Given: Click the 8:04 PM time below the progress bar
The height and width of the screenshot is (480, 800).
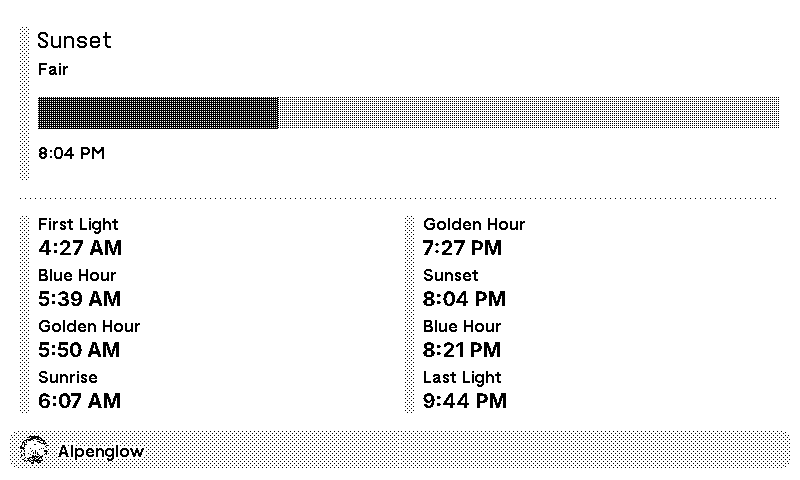Looking at the screenshot, I should coord(71,154).
